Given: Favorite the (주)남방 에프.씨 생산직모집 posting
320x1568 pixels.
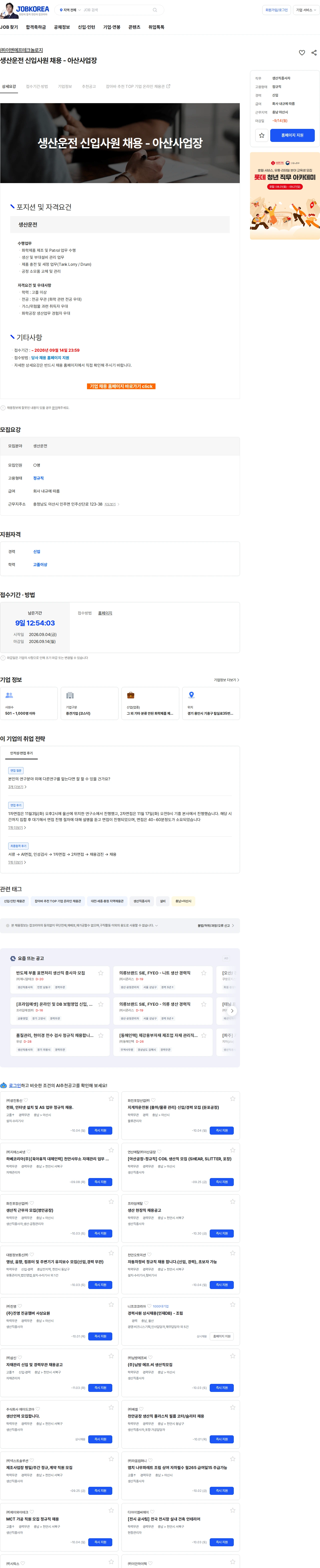Looking at the screenshot, I should (x=232, y=1356).
